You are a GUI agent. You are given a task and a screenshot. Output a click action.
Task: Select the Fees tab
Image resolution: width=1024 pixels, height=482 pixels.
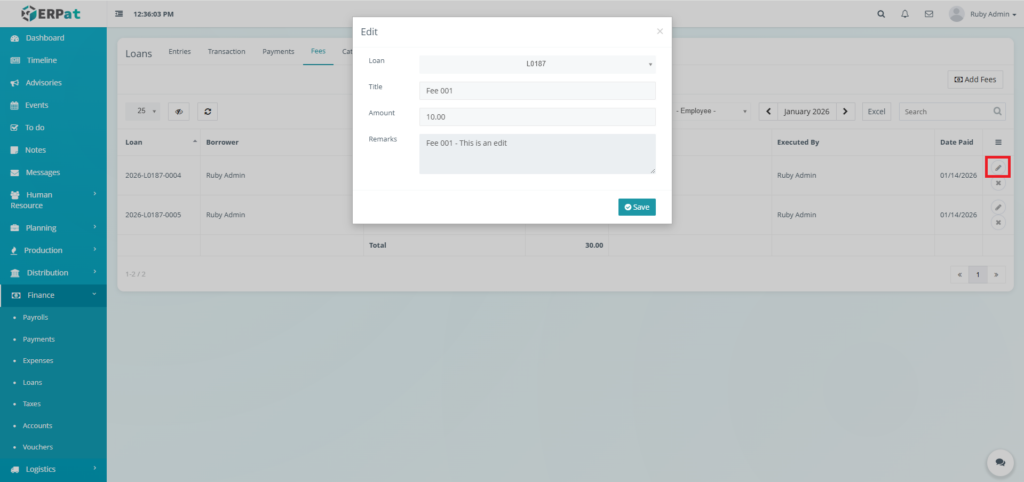pos(318,52)
